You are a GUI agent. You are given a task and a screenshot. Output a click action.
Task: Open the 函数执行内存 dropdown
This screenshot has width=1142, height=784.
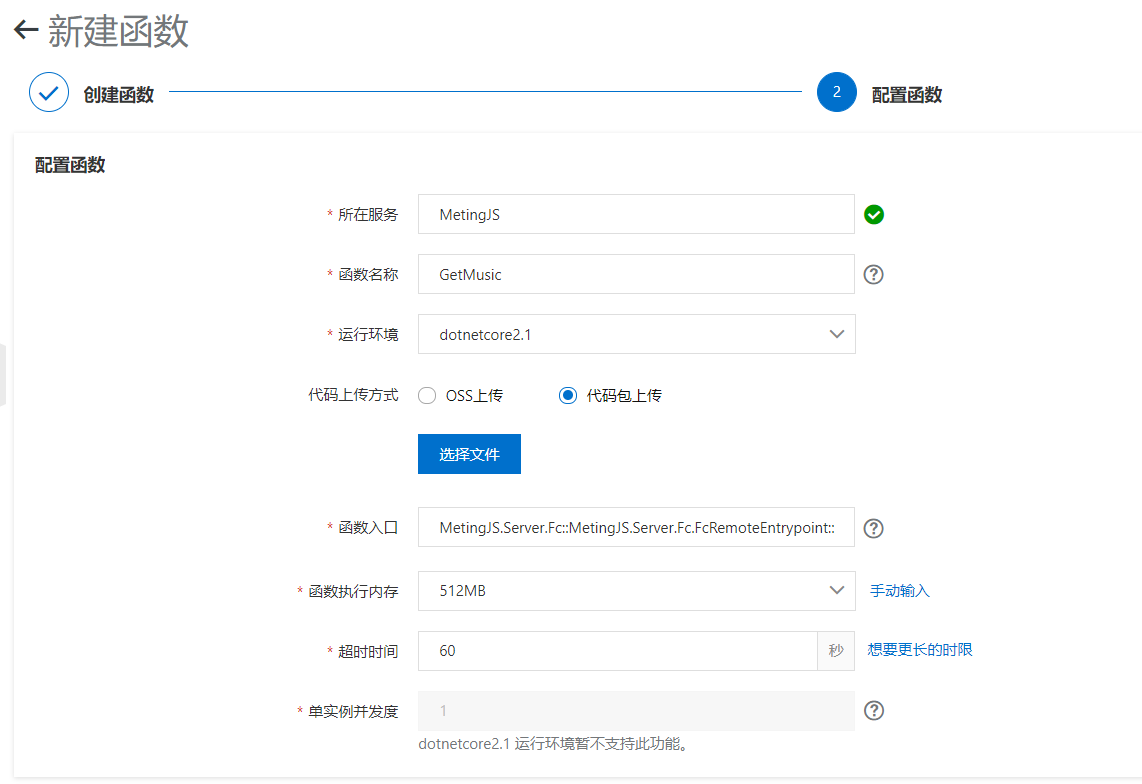636,590
